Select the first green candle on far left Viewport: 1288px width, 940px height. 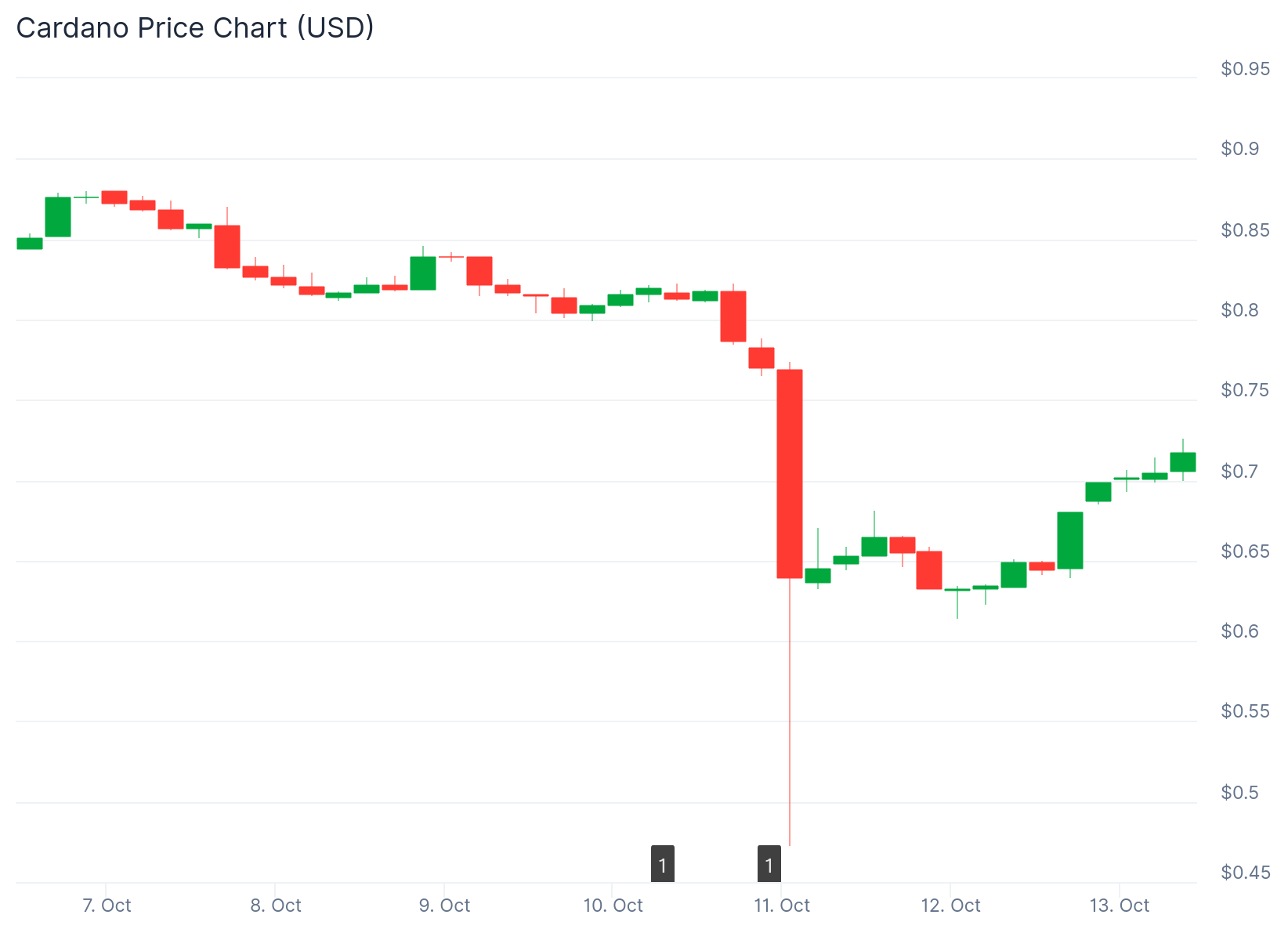click(x=30, y=244)
